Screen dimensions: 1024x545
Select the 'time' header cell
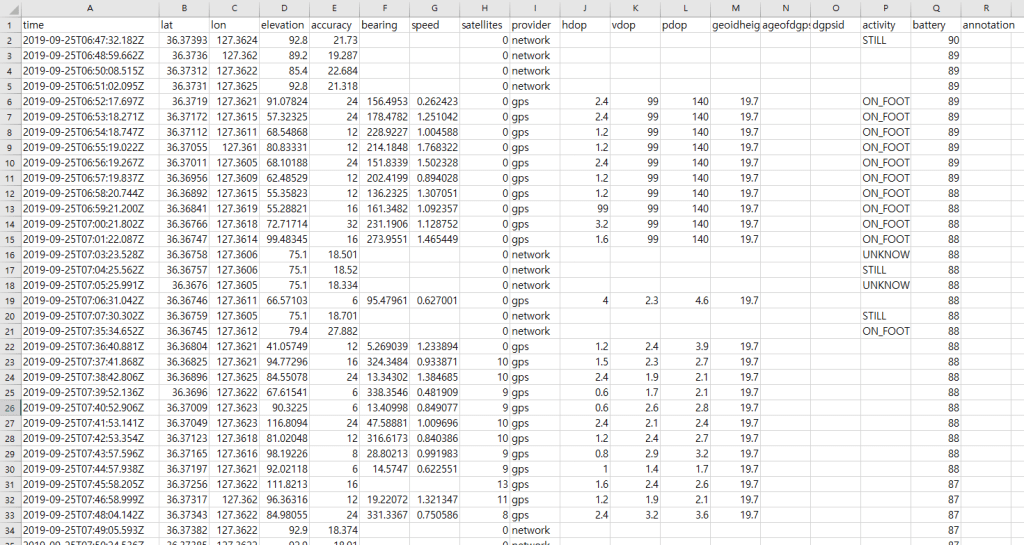click(x=89, y=24)
